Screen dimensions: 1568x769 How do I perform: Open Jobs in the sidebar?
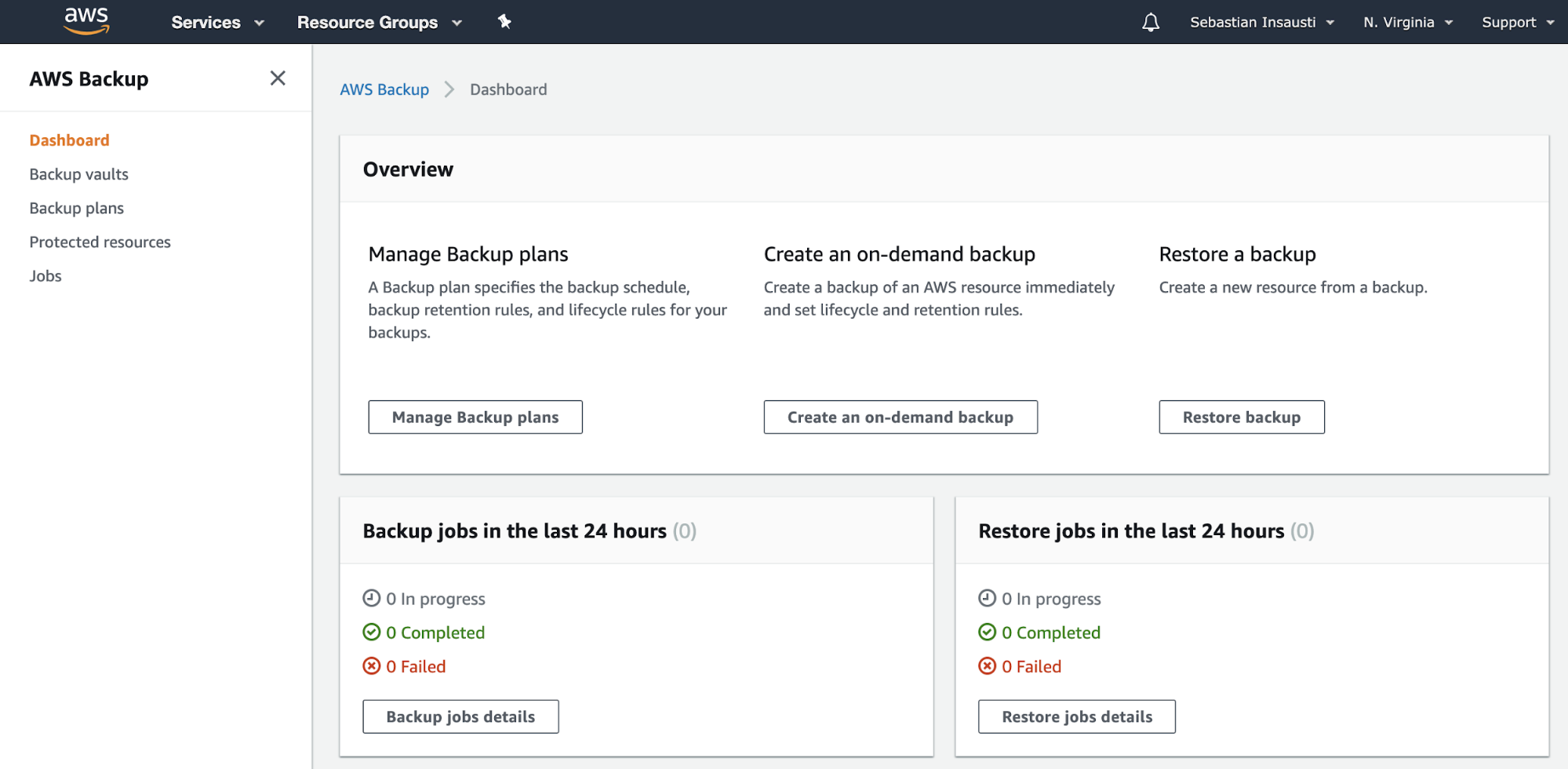45,275
